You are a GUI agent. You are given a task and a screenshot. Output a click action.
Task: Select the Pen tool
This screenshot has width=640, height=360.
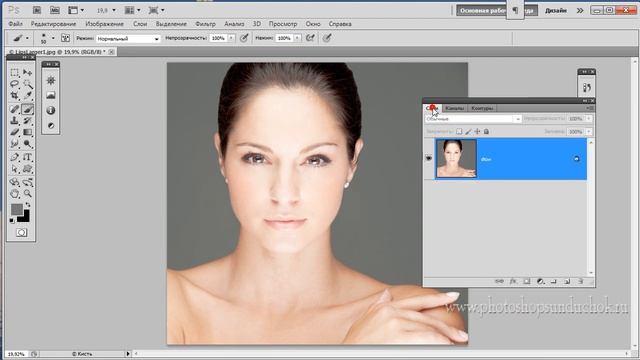click(15, 157)
